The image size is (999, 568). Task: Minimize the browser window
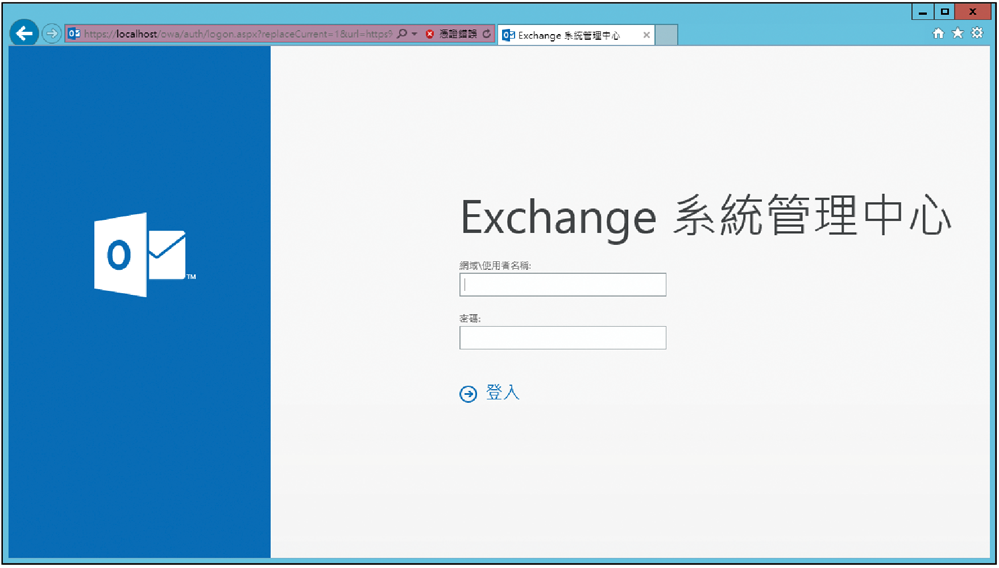click(x=923, y=12)
